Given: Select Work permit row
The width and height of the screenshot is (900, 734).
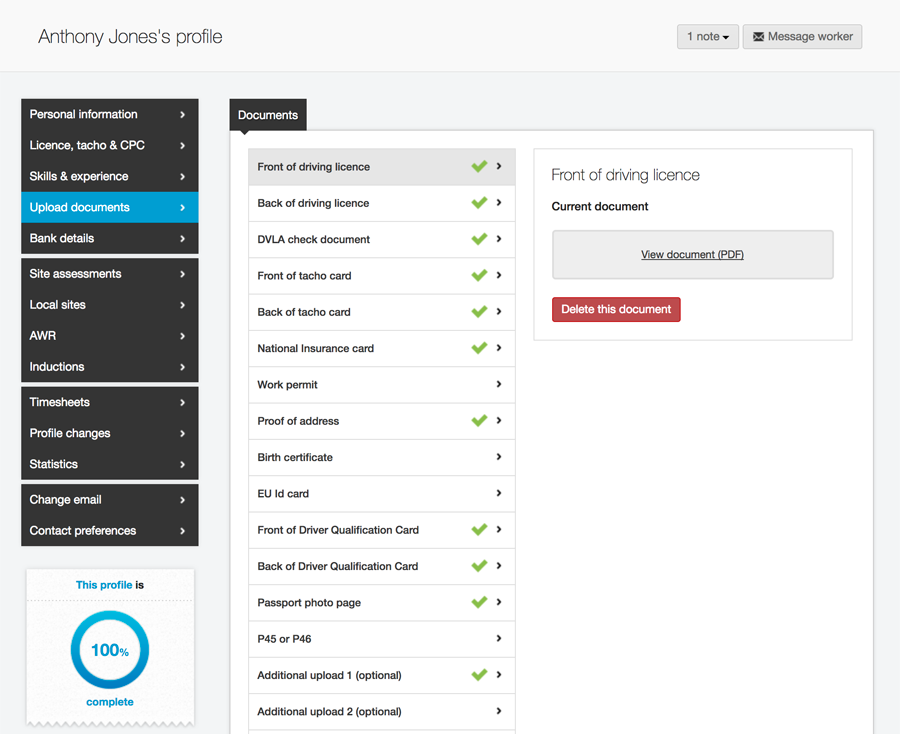Looking at the screenshot, I should (382, 385).
